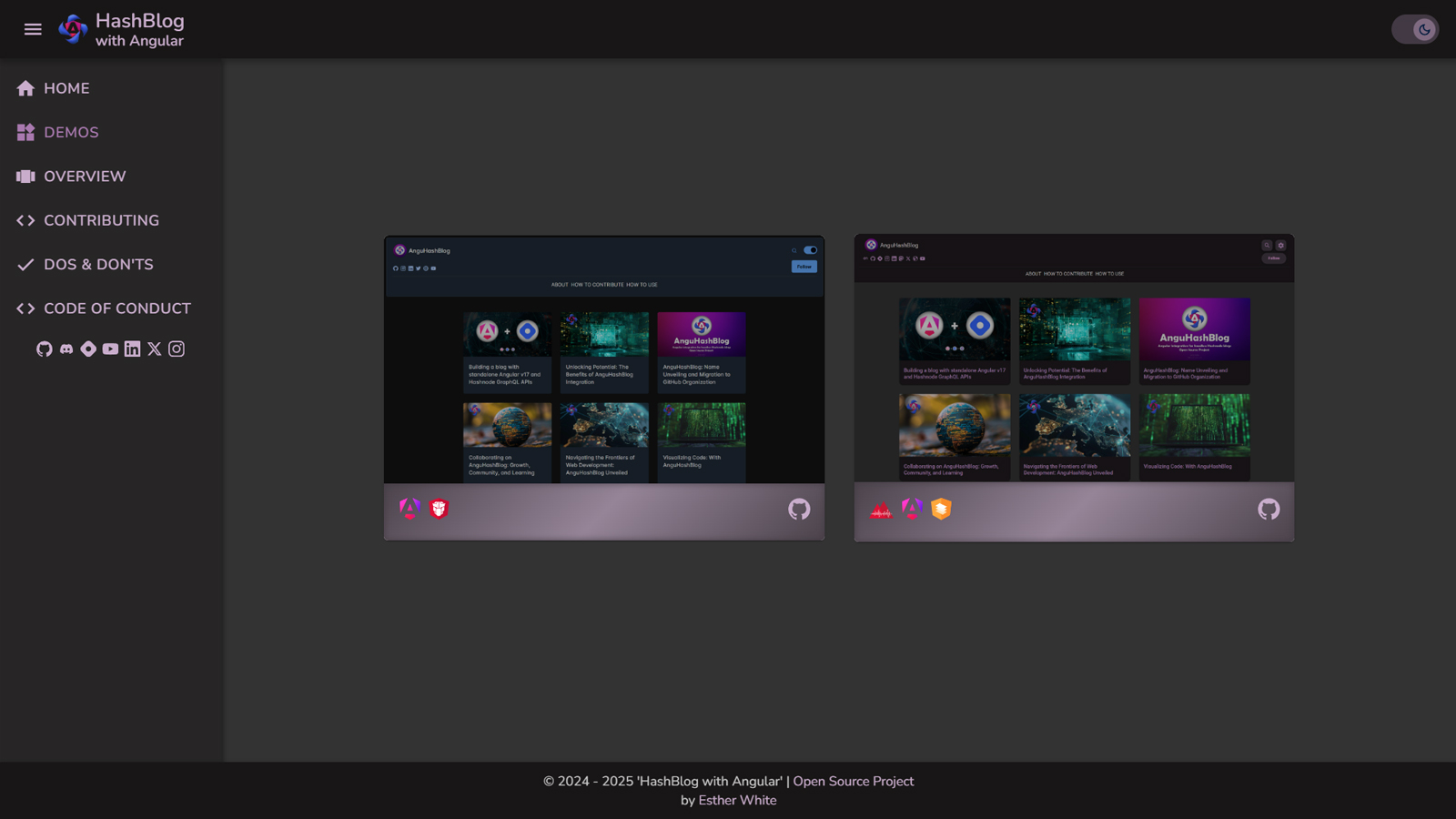
Task: Open the Instagram icon in the sidebar
Action: (177, 349)
